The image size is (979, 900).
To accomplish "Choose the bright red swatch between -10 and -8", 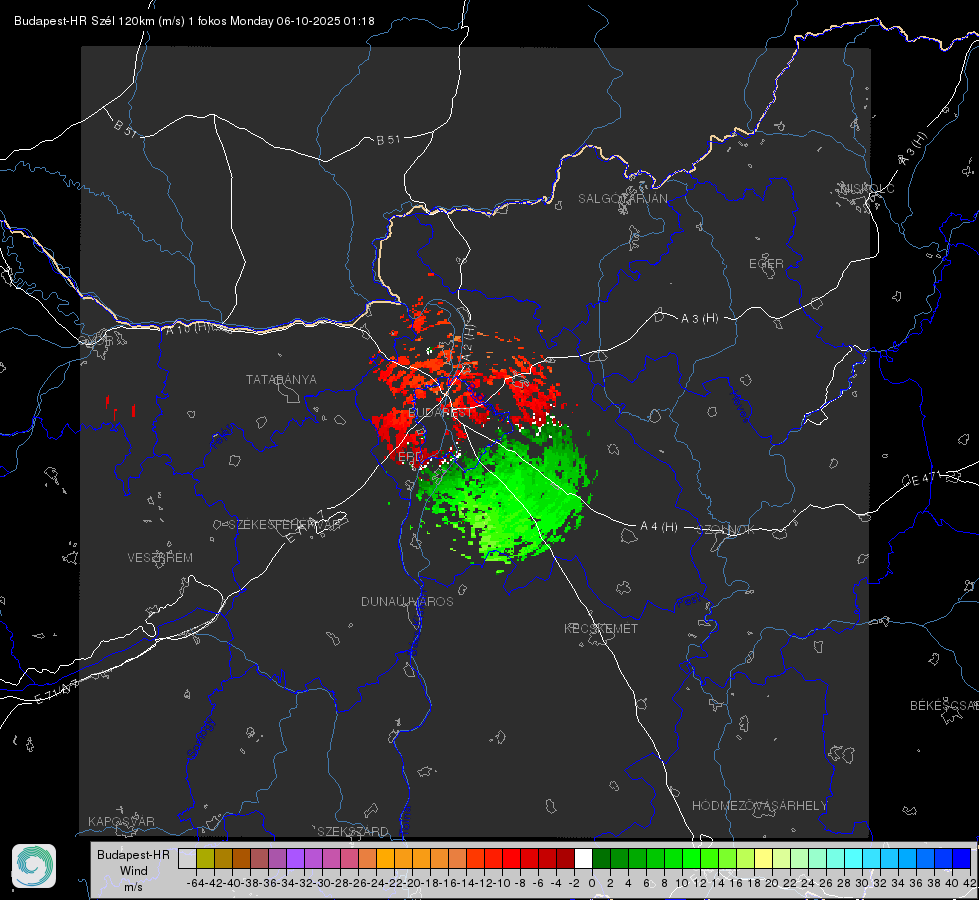I will 511,858.
